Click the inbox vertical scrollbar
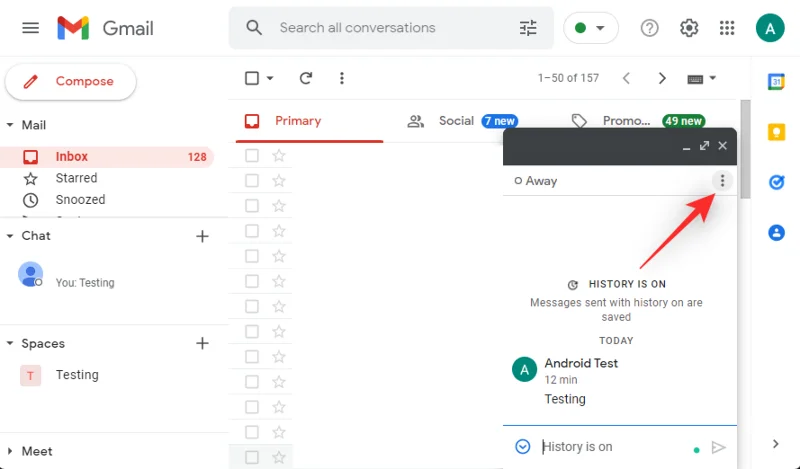This screenshot has width=800, height=469. [x=745, y=150]
